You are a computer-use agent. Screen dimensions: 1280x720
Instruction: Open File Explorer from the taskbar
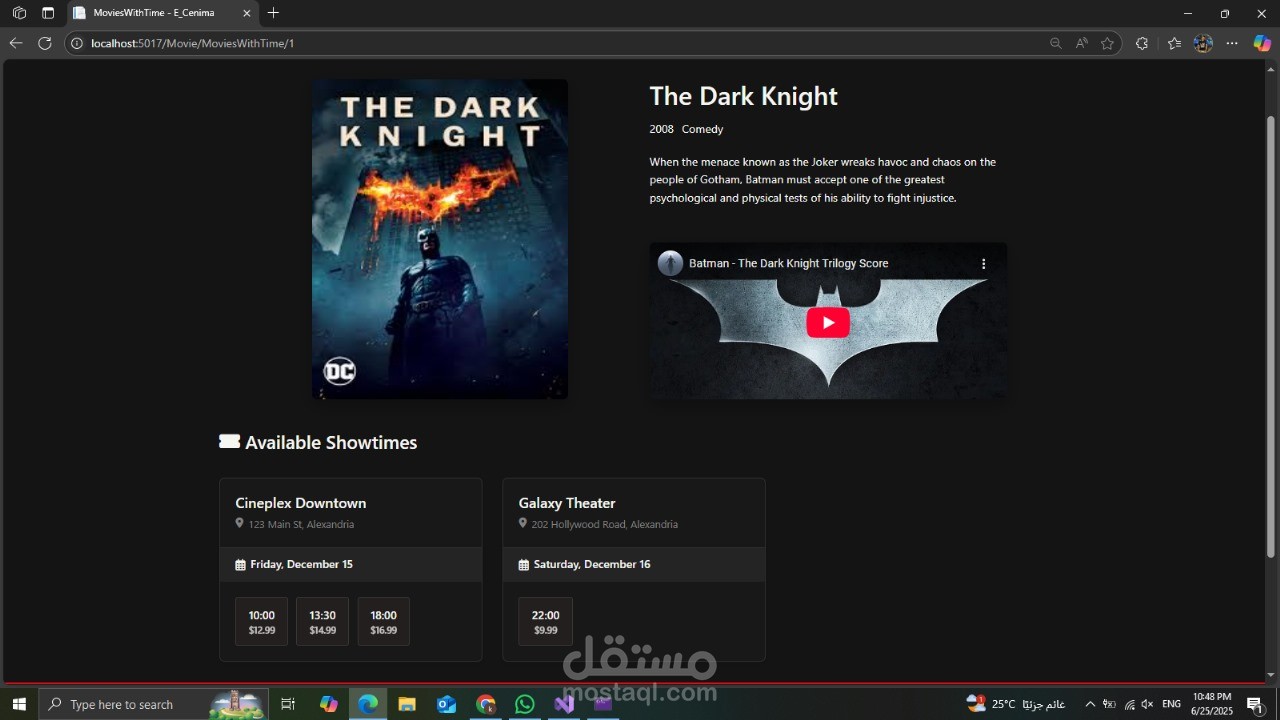[x=407, y=704]
